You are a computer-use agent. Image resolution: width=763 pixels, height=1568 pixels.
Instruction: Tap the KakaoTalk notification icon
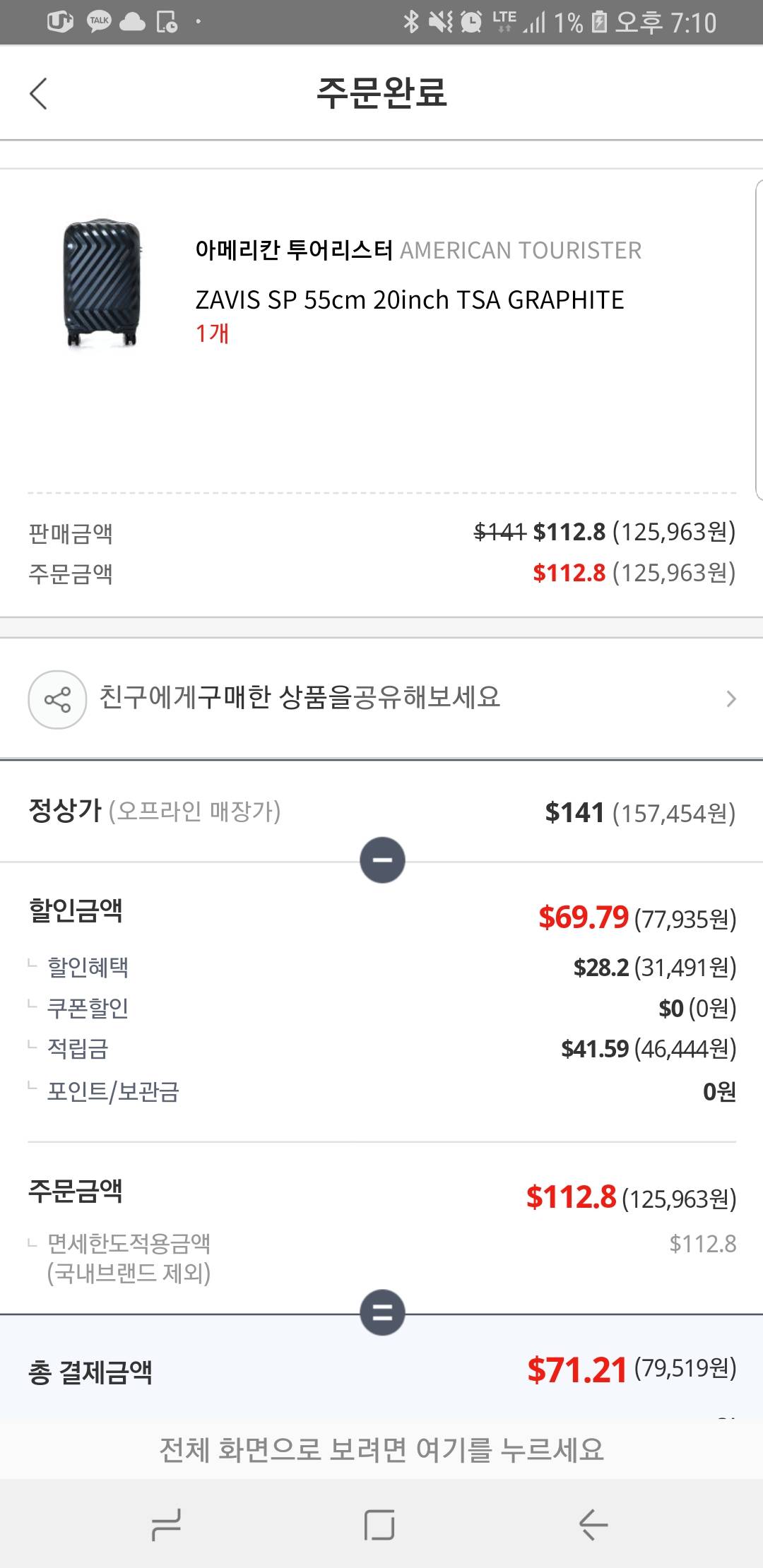click(x=99, y=22)
